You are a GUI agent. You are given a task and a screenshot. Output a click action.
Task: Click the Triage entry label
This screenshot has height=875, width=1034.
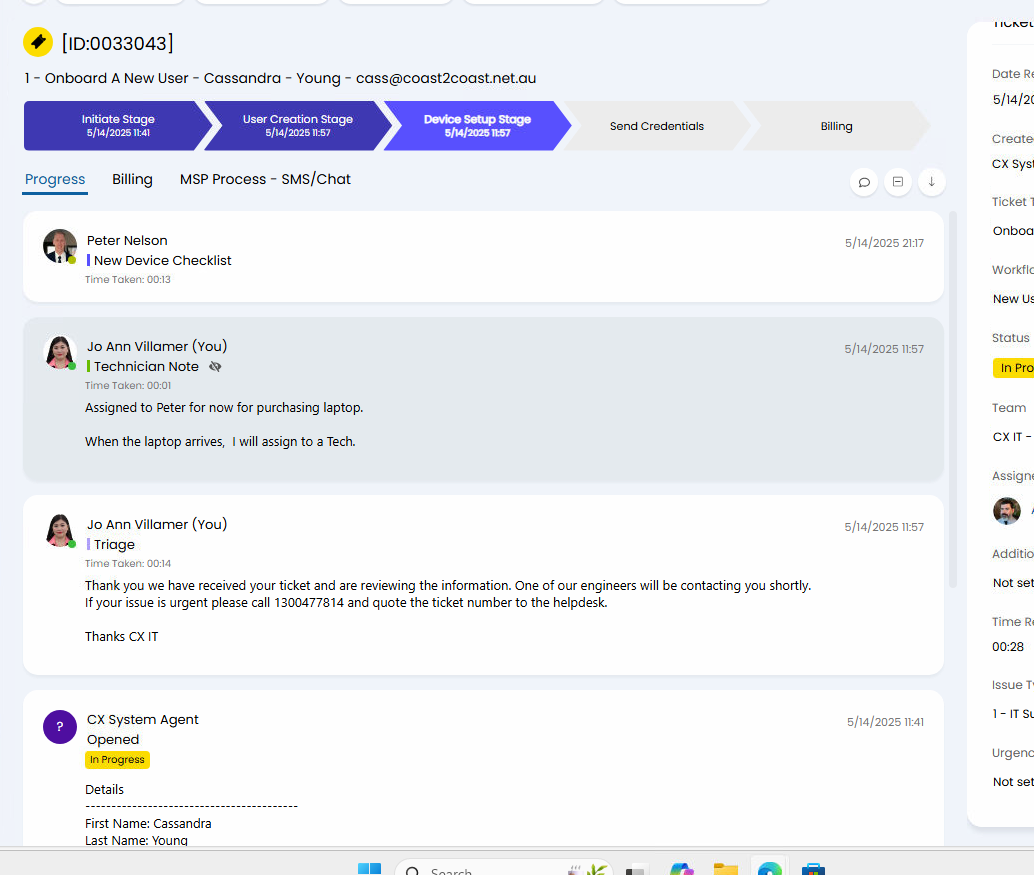pyautogui.click(x=114, y=545)
